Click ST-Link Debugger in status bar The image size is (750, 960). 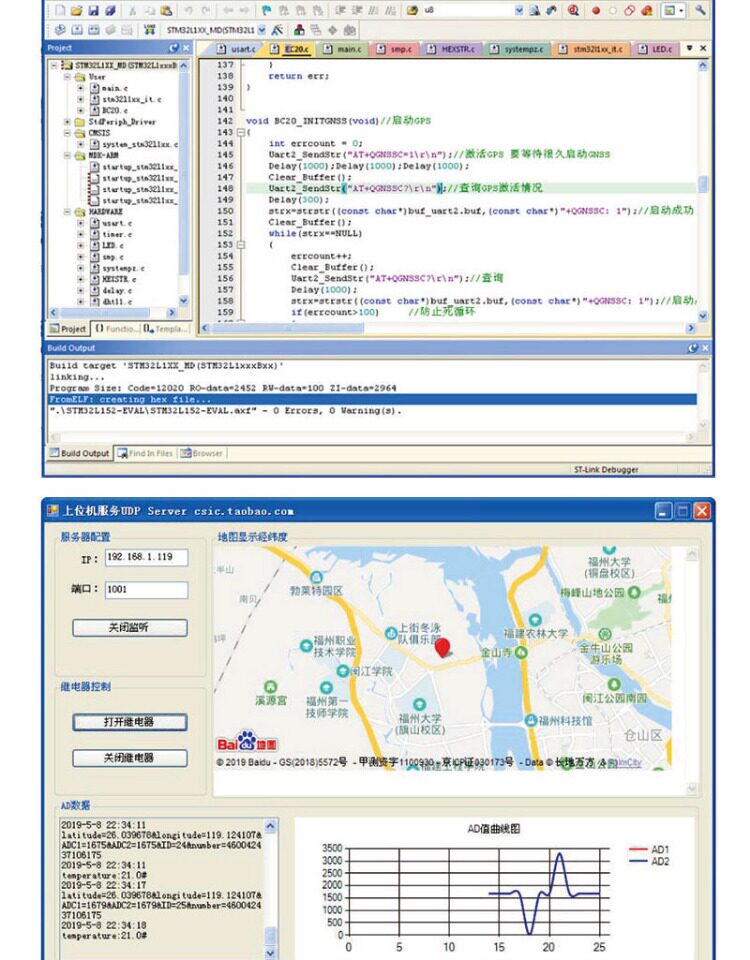pos(606,470)
